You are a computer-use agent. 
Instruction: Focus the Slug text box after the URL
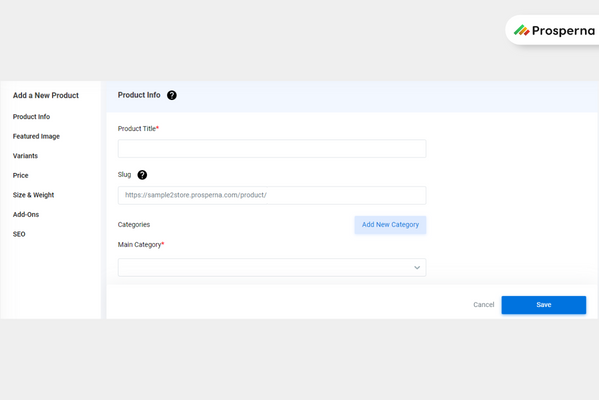click(346, 195)
